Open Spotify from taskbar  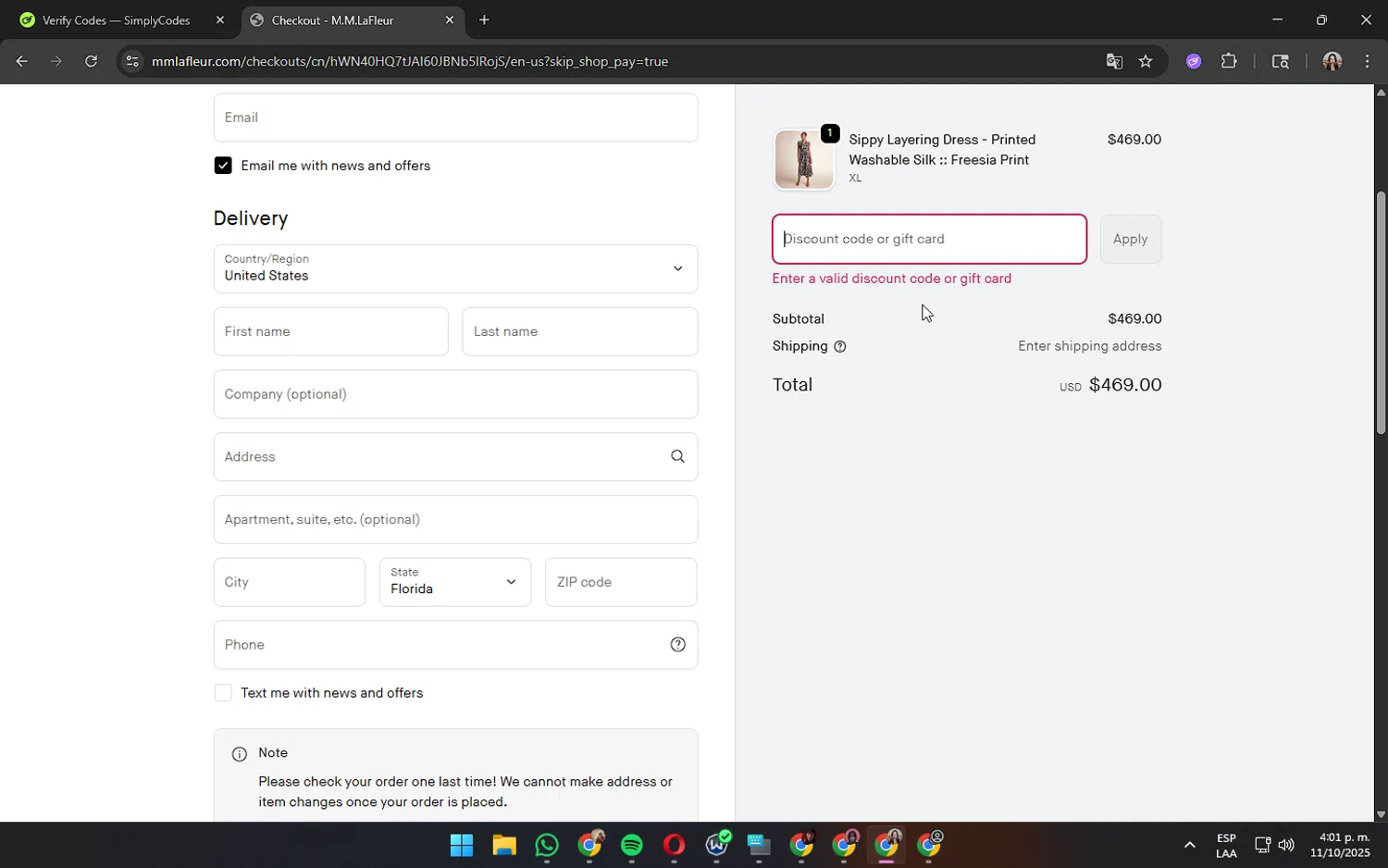(x=632, y=845)
